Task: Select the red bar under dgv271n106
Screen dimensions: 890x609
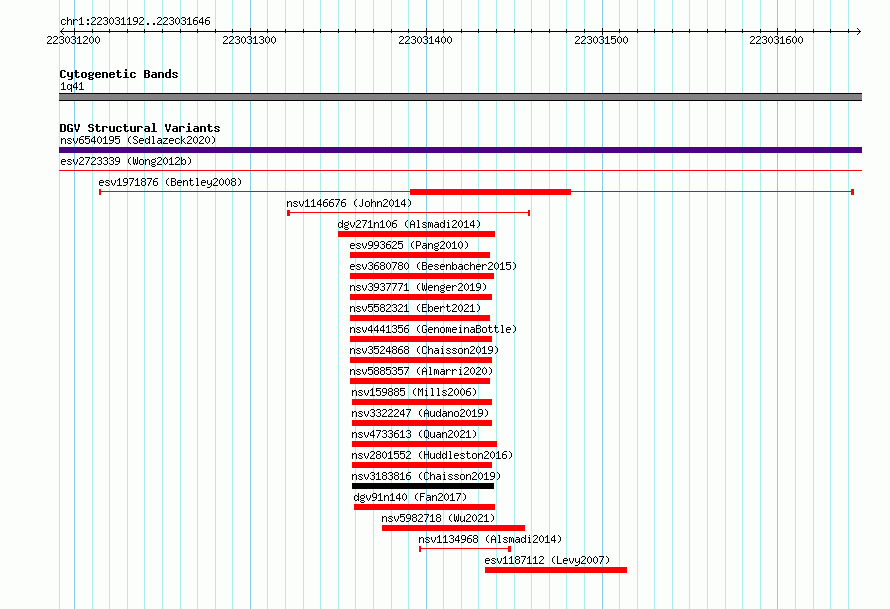Action: [x=416, y=234]
